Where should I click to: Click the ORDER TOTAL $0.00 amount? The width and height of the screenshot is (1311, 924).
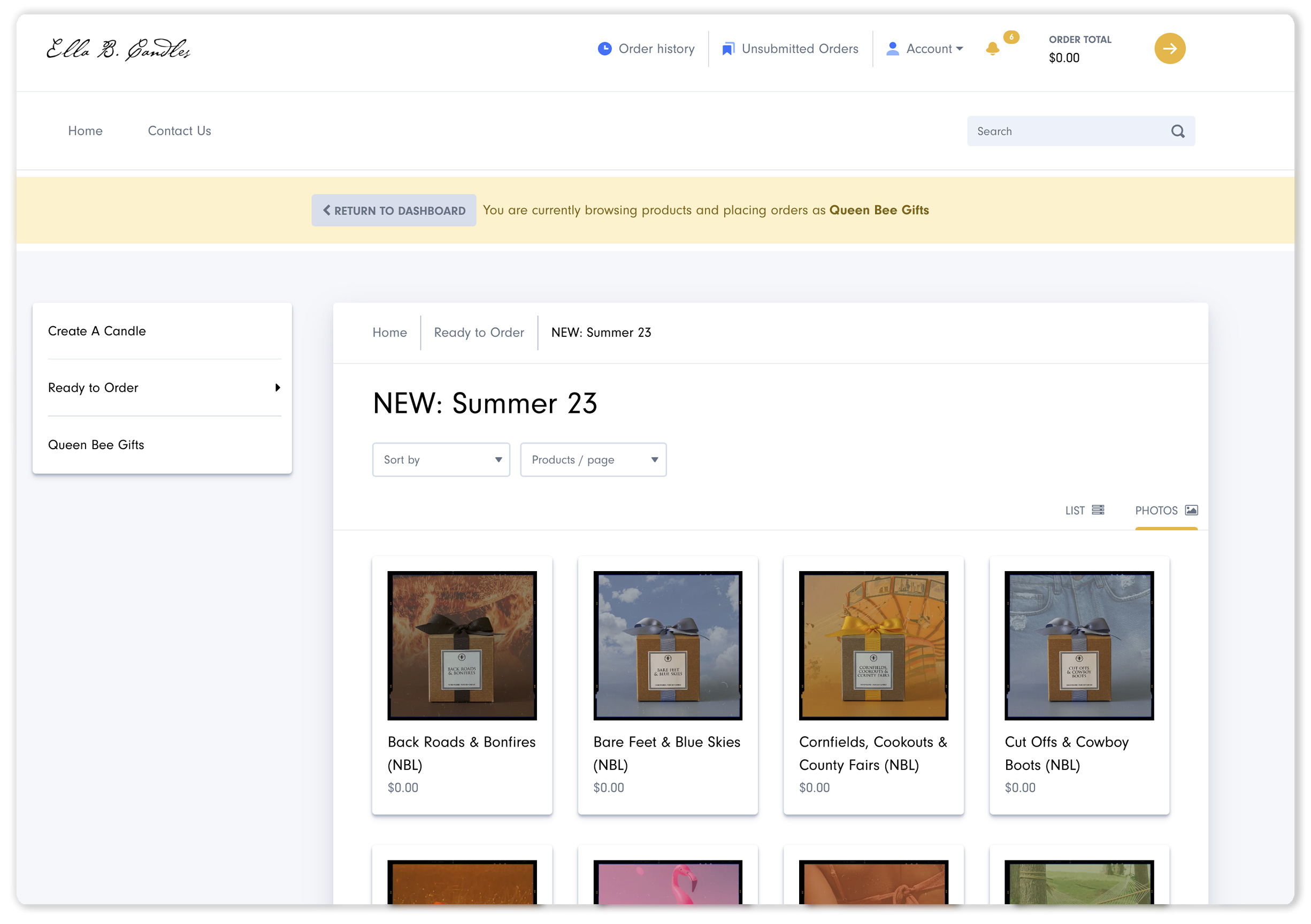(1064, 58)
